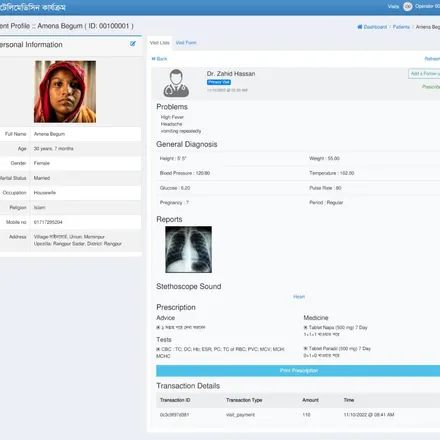Screen dimensions: 440x440
Task: Play the Heart stethoscope sound link
Action: (x=299, y=297)
